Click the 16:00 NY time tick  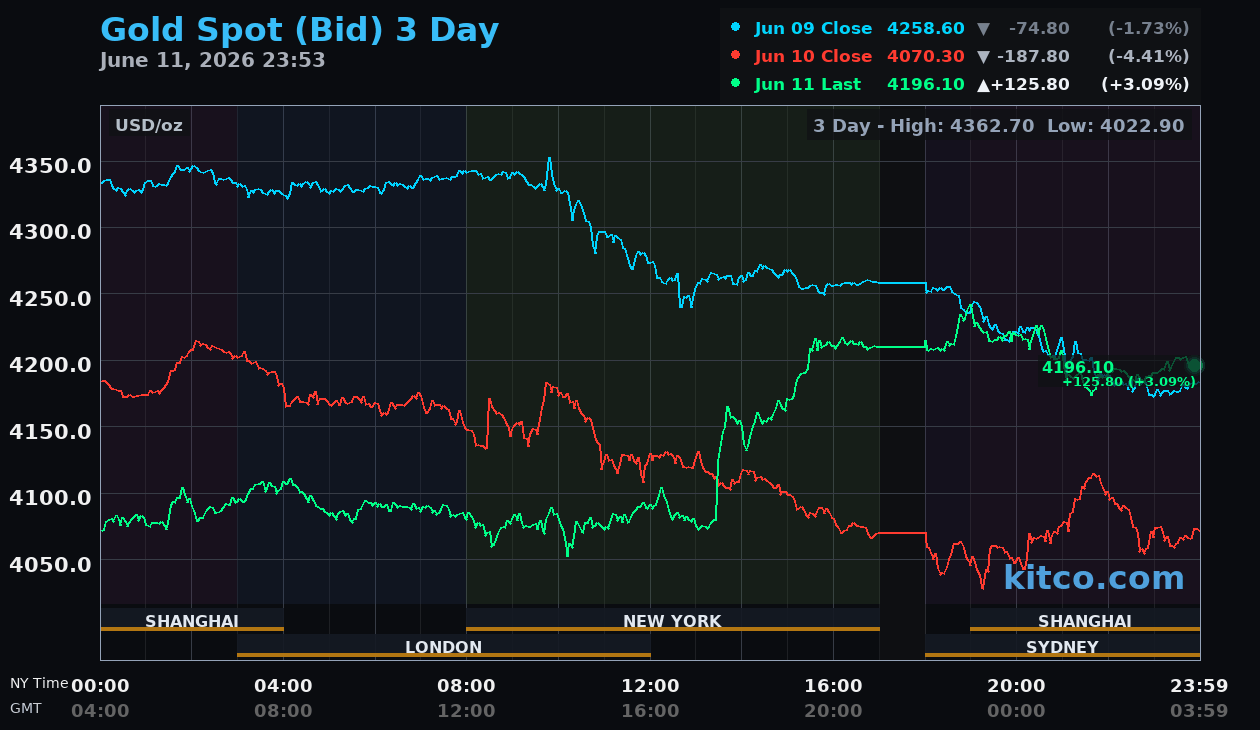(x=833, y=686)
